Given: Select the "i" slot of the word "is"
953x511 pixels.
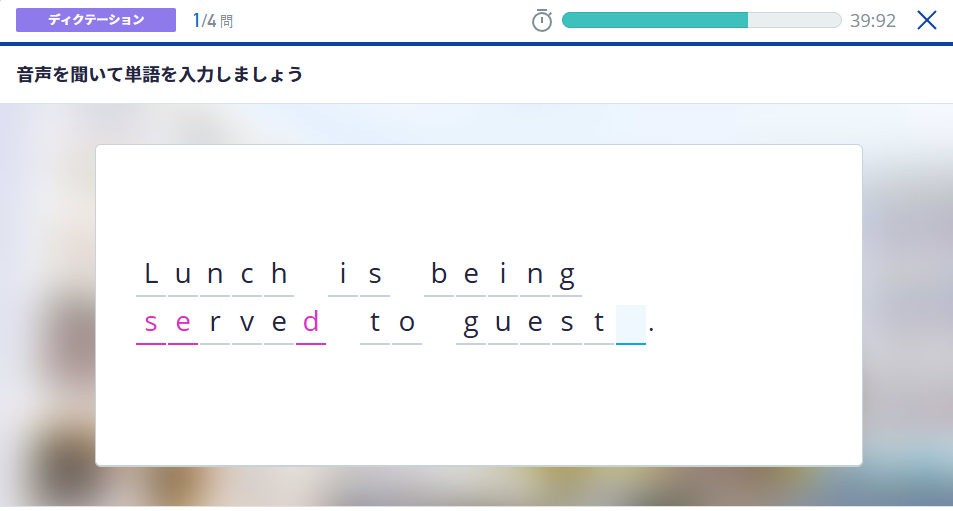Looking at the screenshot, I should point(343,275).
